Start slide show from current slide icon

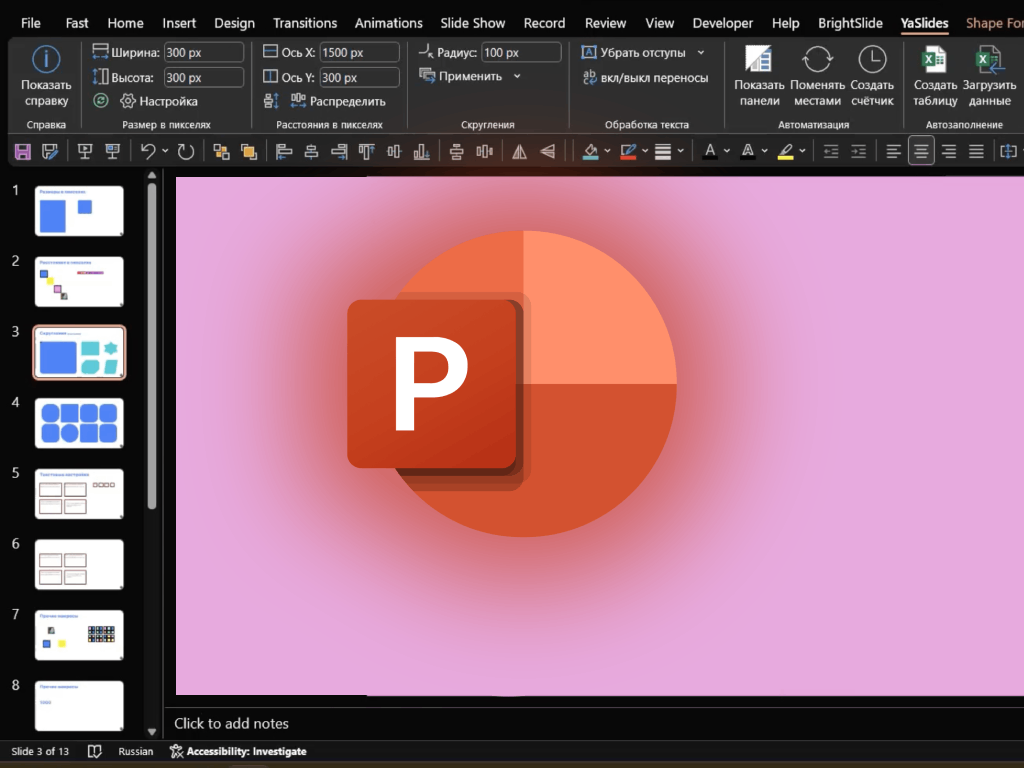[112, 152]
